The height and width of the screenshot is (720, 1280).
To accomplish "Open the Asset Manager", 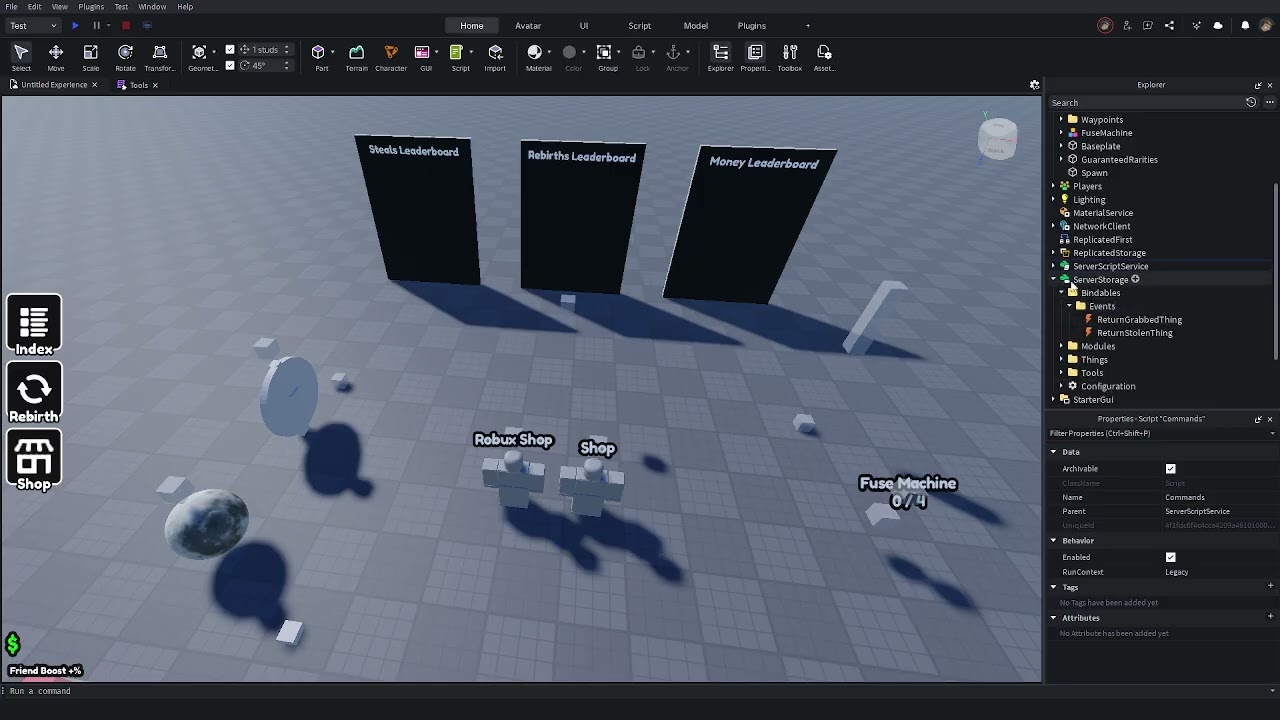I will pos(824,58).
